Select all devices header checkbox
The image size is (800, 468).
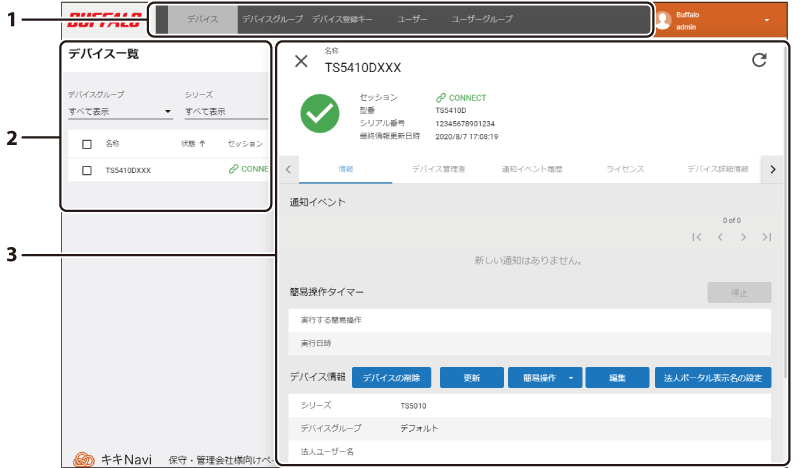click(x=87, y=144)
